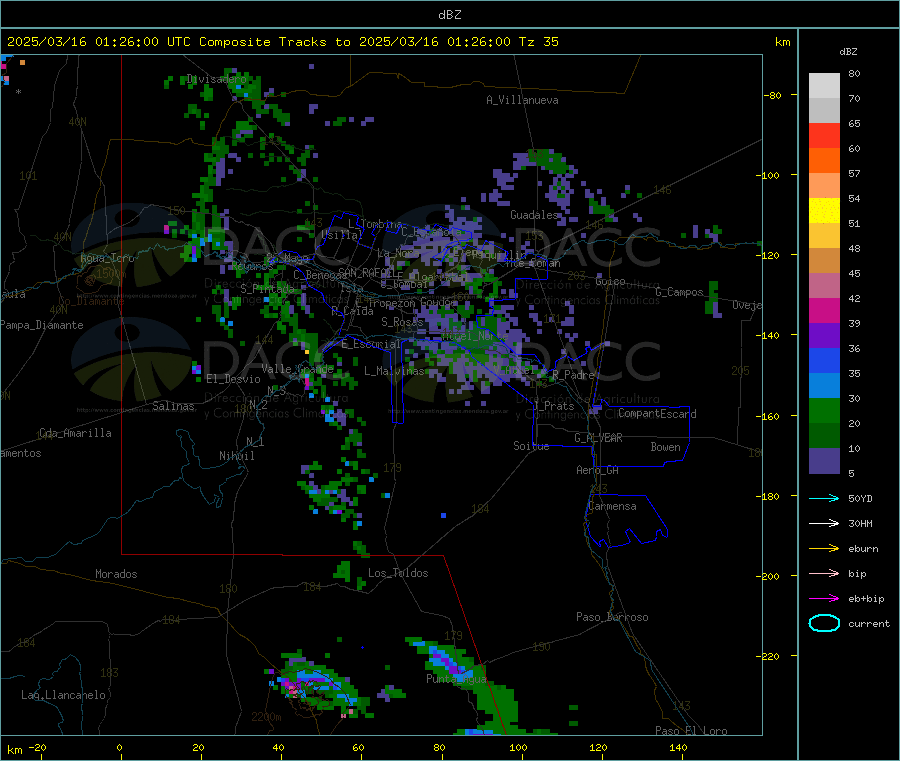Click the 'eburn' legend label

pos(863,549)
